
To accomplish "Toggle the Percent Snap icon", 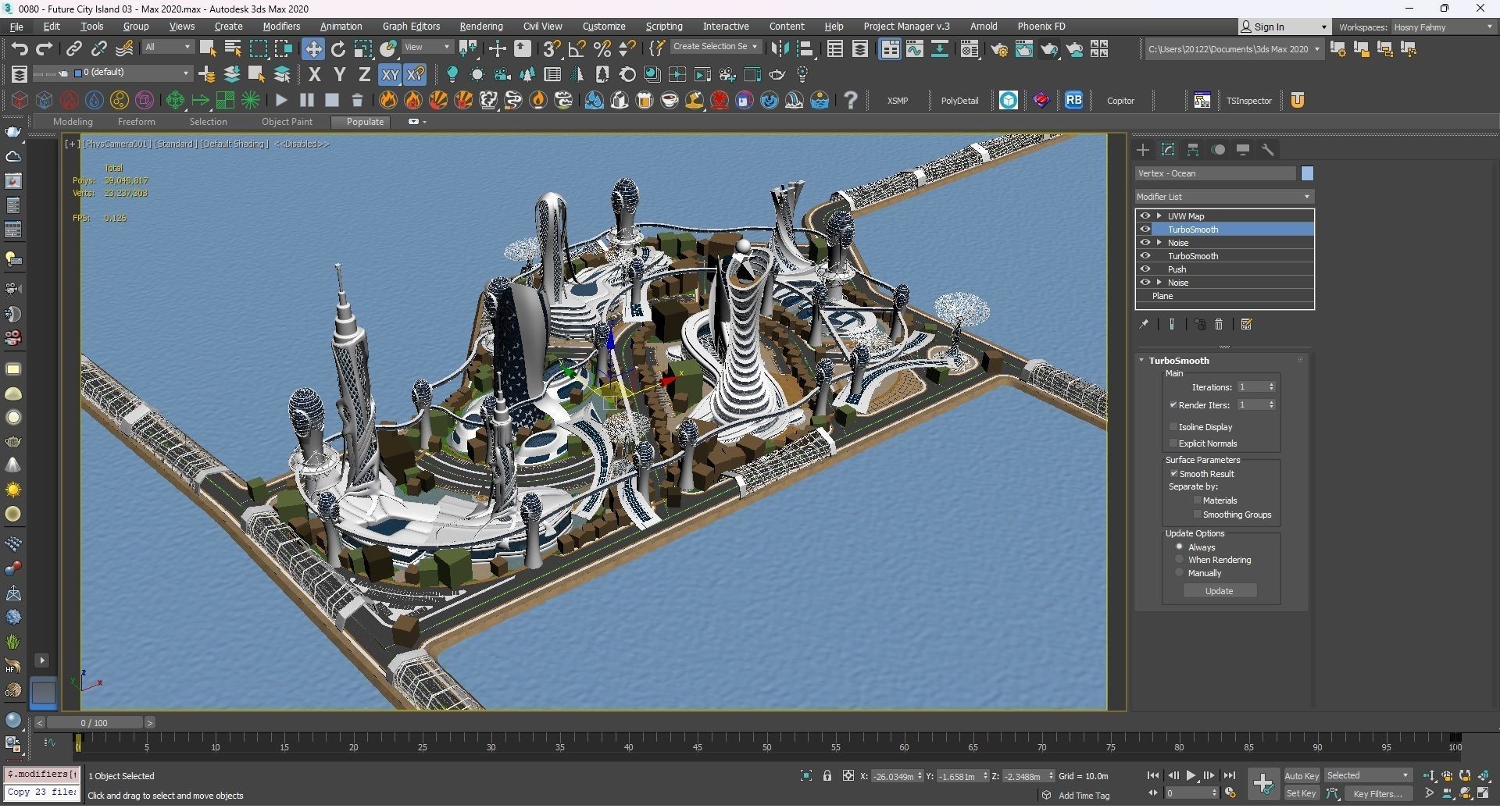I will click(x=602, y=48).
